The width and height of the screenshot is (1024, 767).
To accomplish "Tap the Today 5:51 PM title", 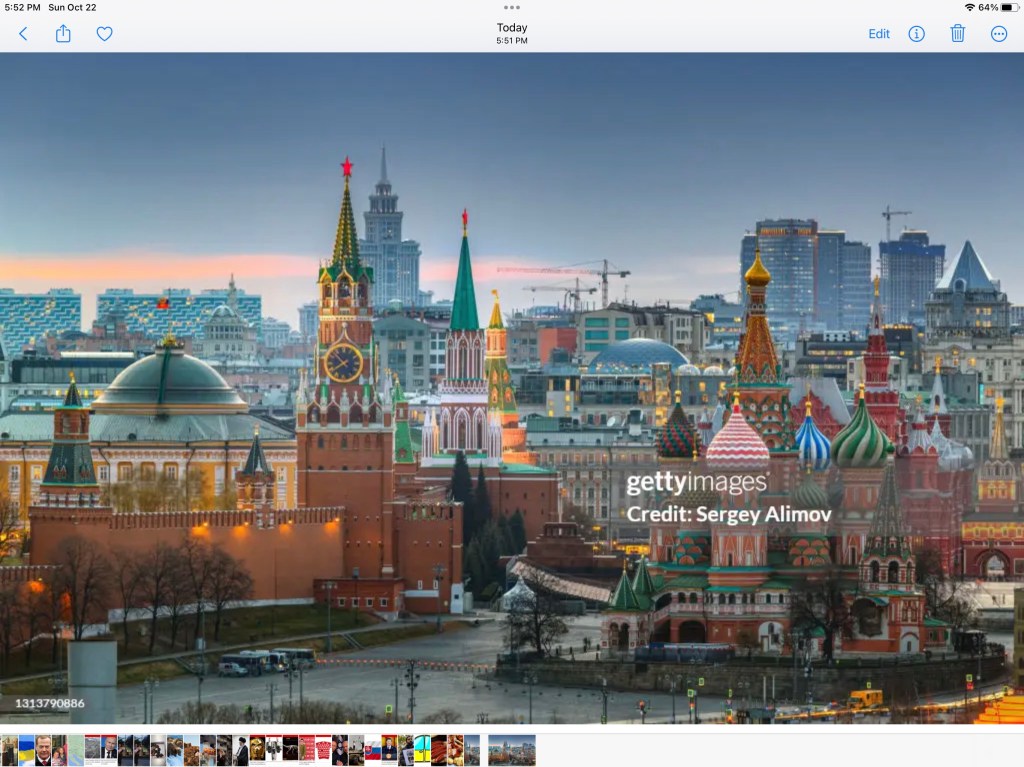I will [512, 34].
